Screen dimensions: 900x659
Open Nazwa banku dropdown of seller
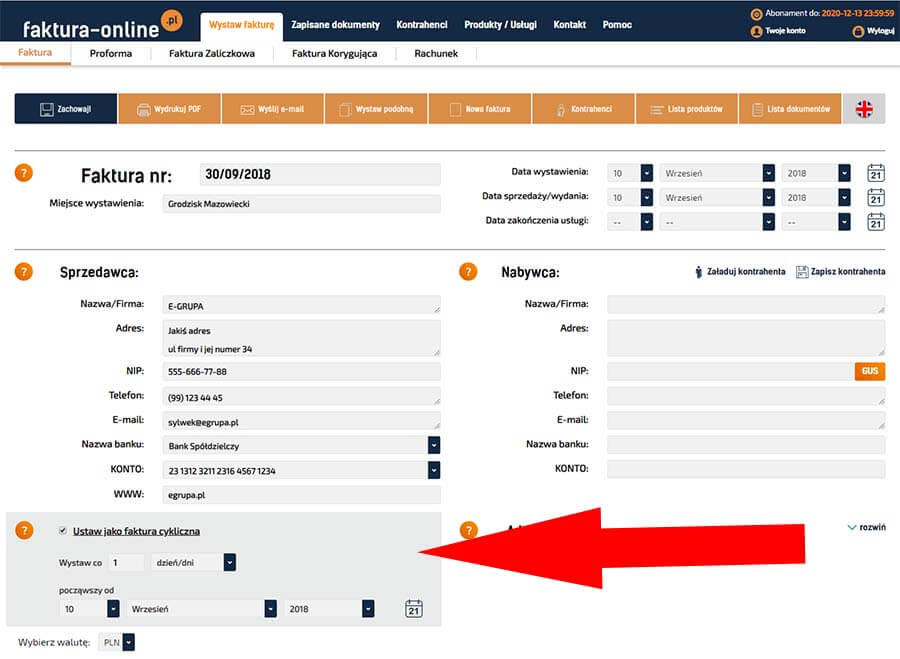(434, 445)
